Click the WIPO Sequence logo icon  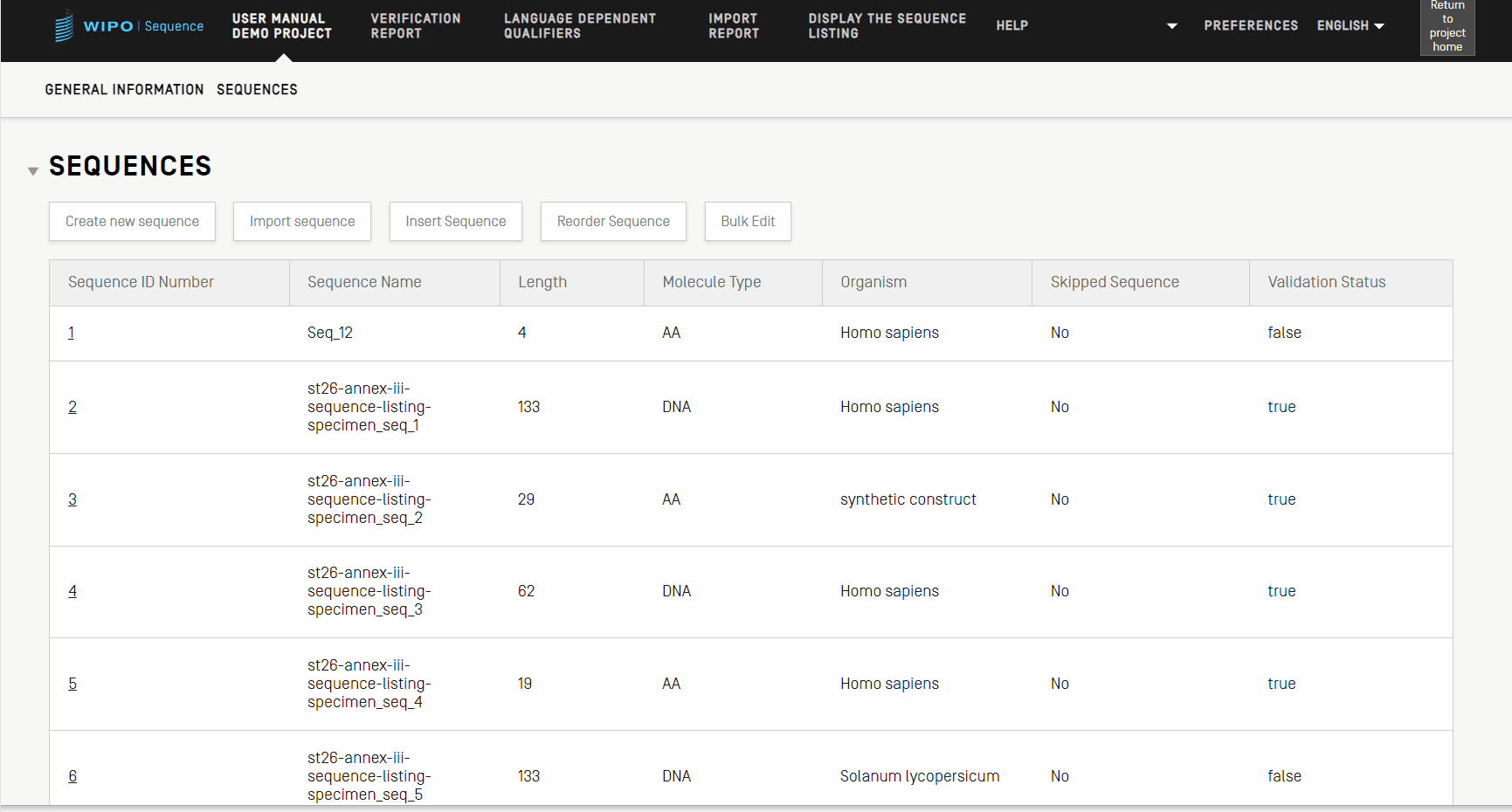click(65, 26)
